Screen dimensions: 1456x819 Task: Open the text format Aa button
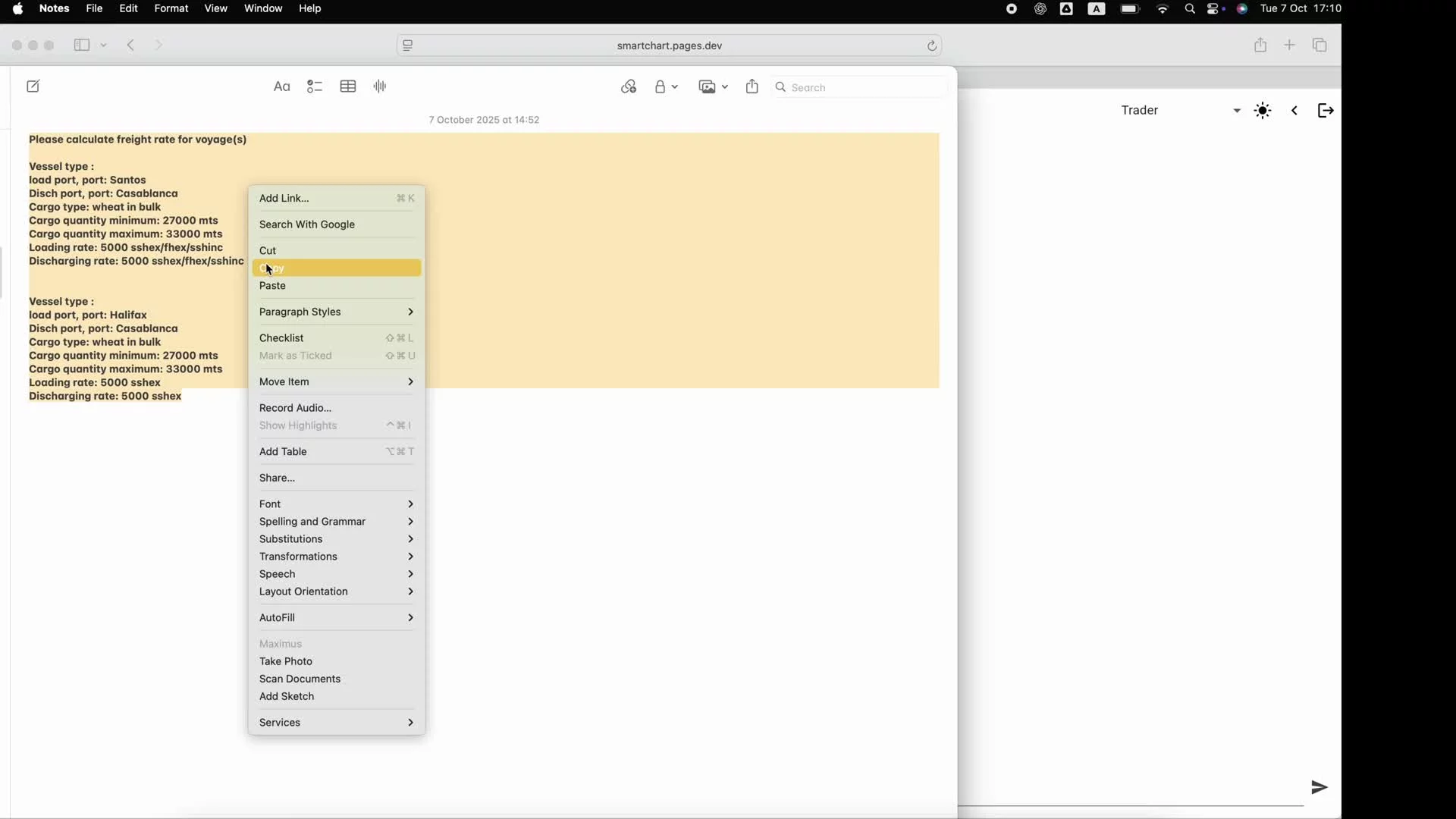(281, 86)
